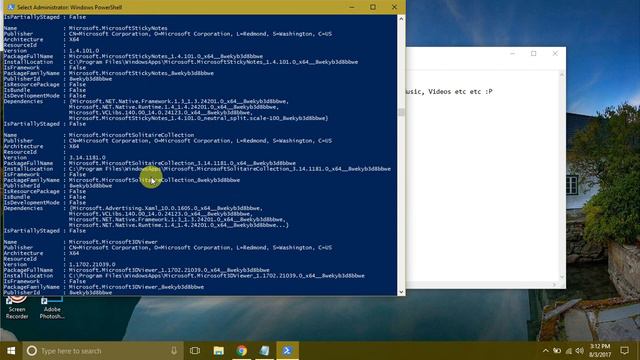Click Notepad scrollbar down arrow
The image size is (640, 360).
(562, 277)
